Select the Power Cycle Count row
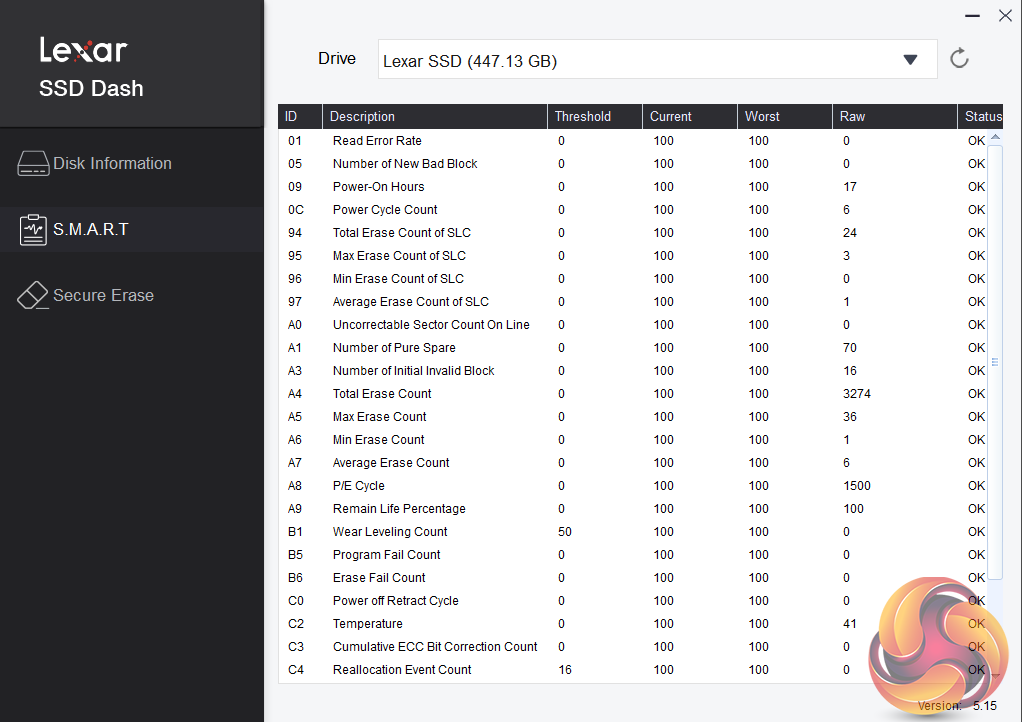1022x722 pixels. pyautogui.click(x=633, y=210)
